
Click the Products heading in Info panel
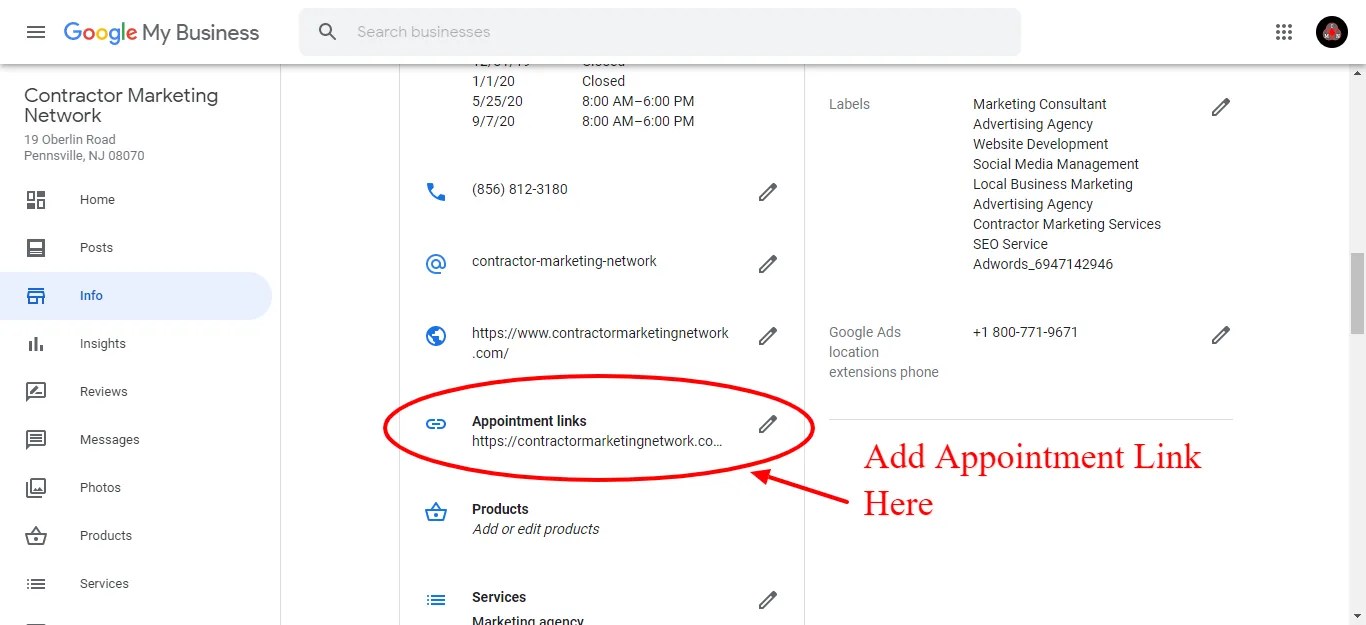pyautogui.click(x=500, y=509)
